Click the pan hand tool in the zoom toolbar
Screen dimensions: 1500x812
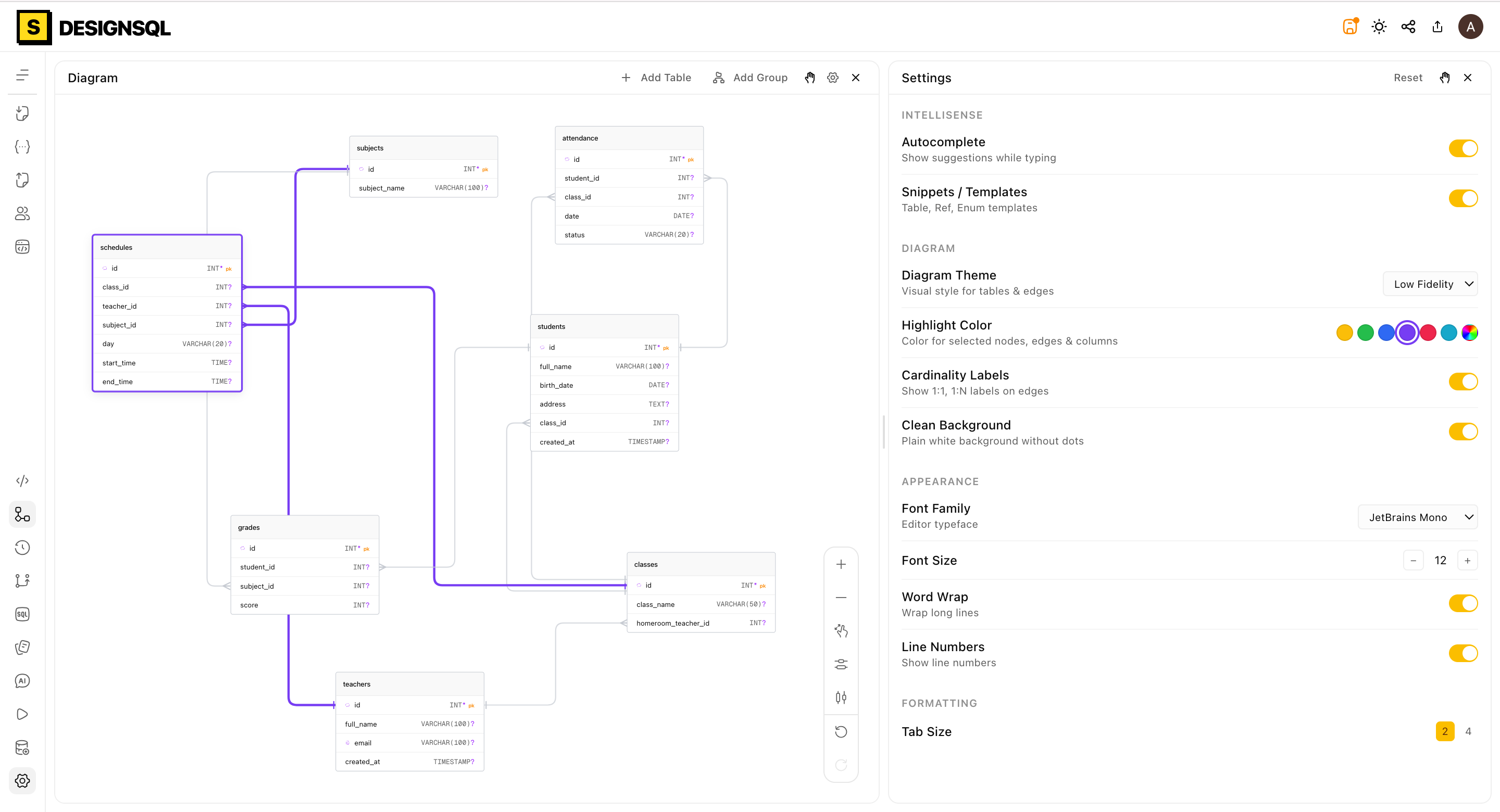pyautogui.click(x=841, y=631)
